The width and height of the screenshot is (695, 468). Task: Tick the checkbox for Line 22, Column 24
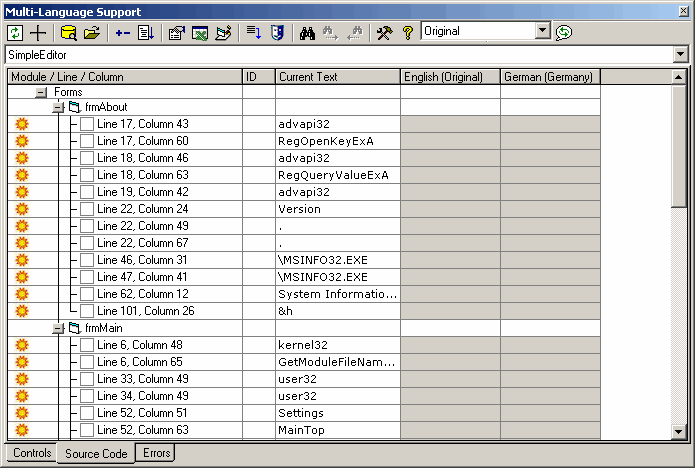tap(87, 209)
